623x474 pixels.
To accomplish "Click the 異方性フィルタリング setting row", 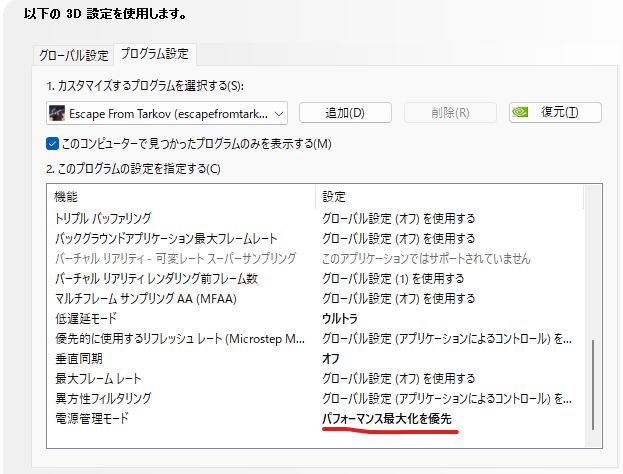I will [x=103, y=398].
